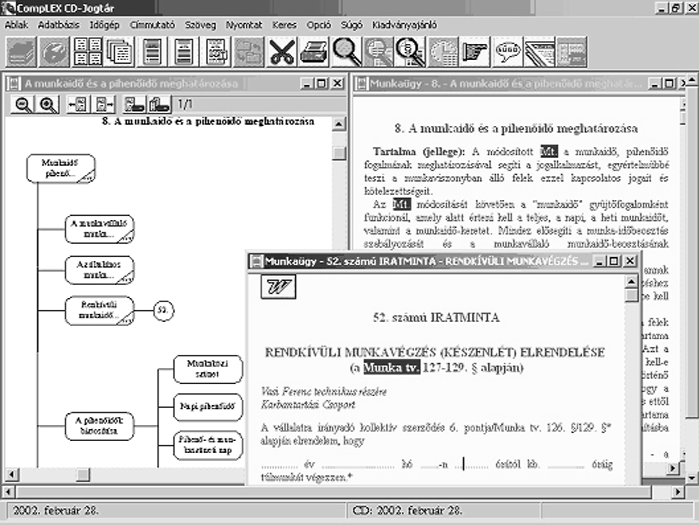Click the 'Pihenő- és munkaszüneti nap' node
The height and width of the screenshot is (525, 699).
pyautogui.click(x=208, y=445)
